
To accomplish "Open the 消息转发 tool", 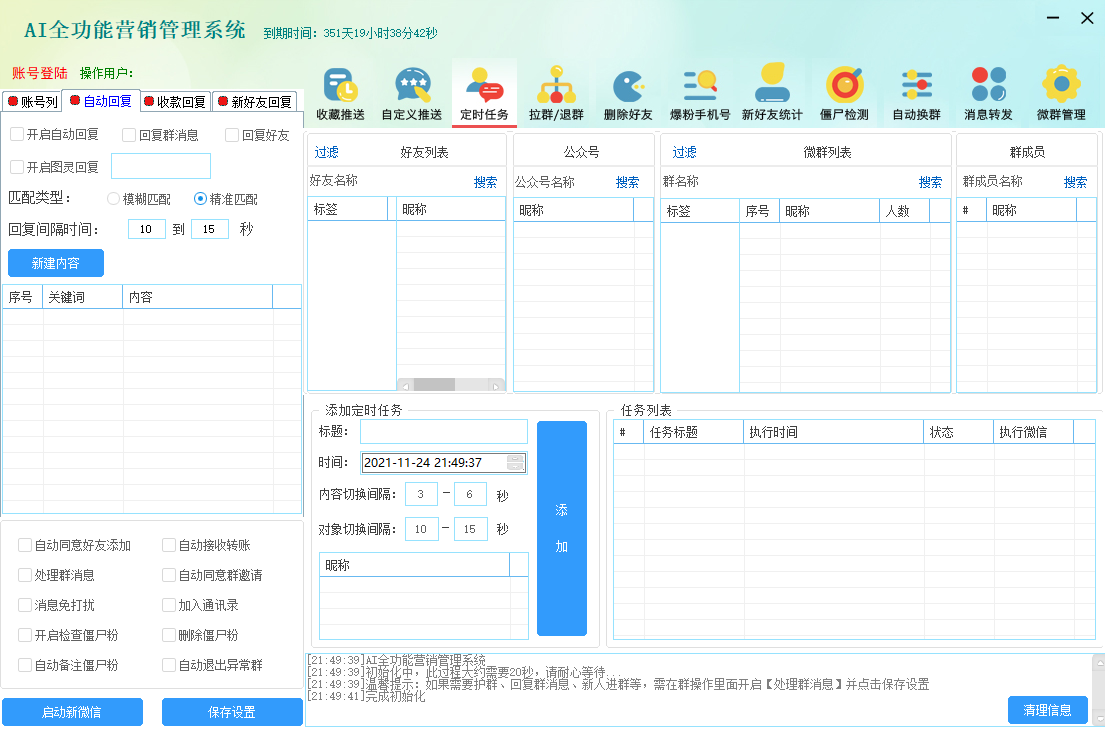I will [x=988, y=94].
